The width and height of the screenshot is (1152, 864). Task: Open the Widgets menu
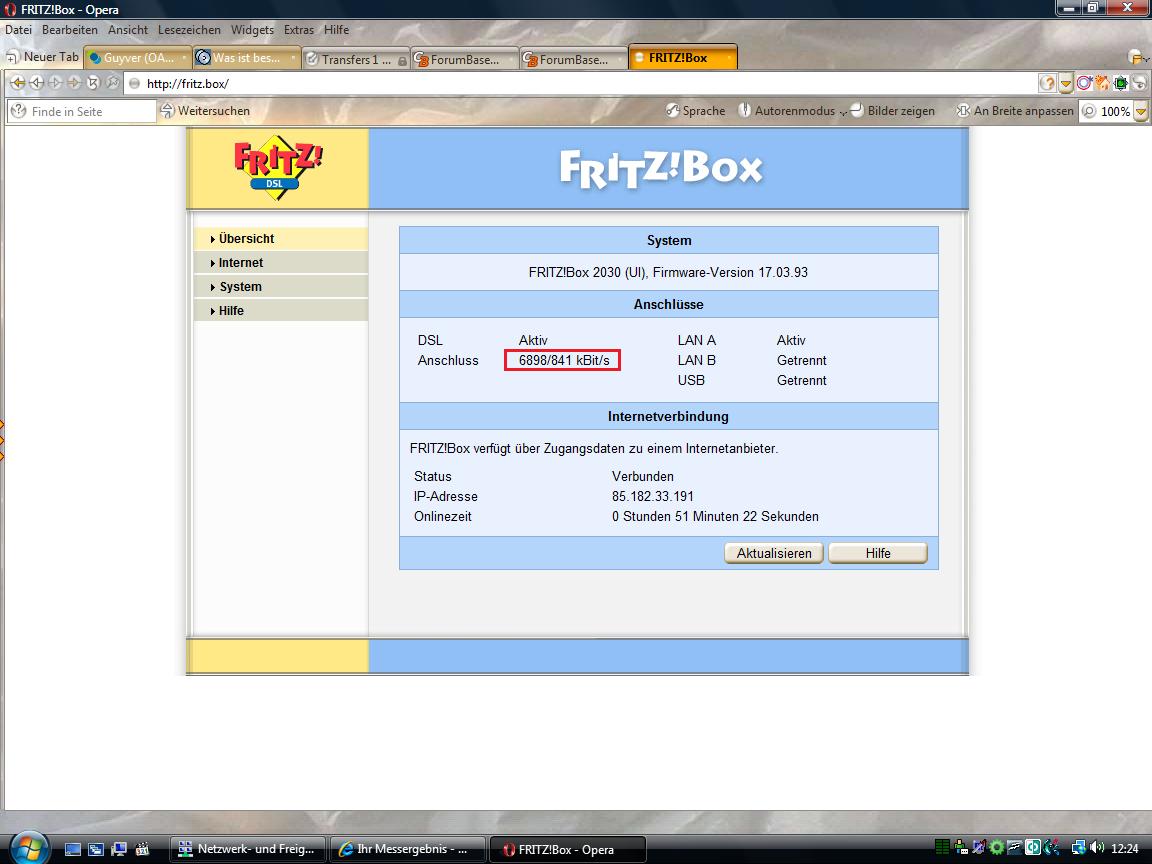coord(252,30)
